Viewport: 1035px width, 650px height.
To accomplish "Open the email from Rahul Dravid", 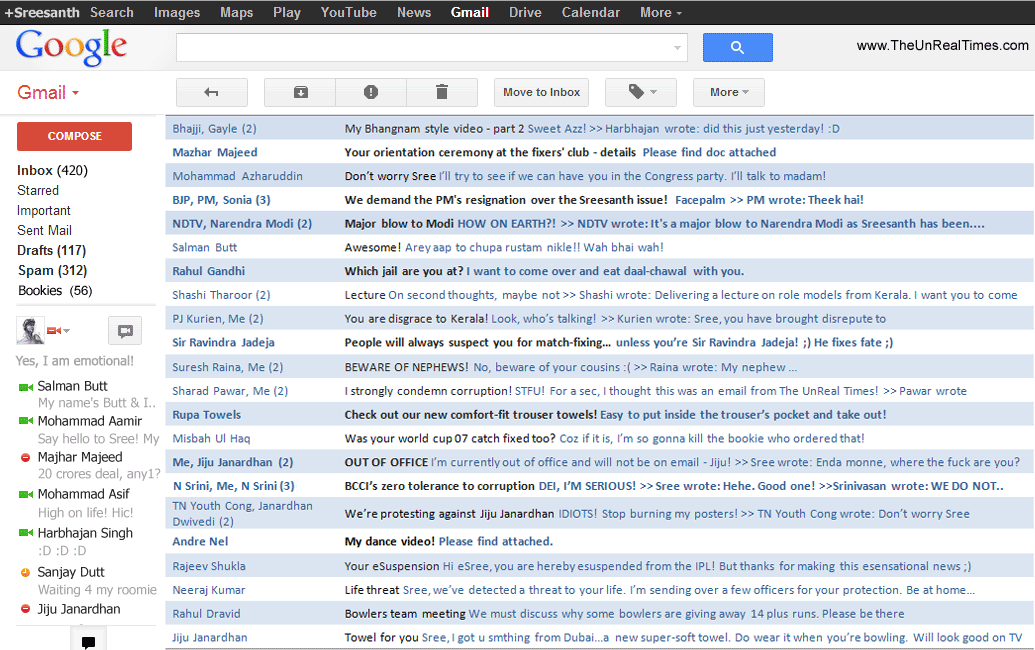I will (x=599, y=614).
